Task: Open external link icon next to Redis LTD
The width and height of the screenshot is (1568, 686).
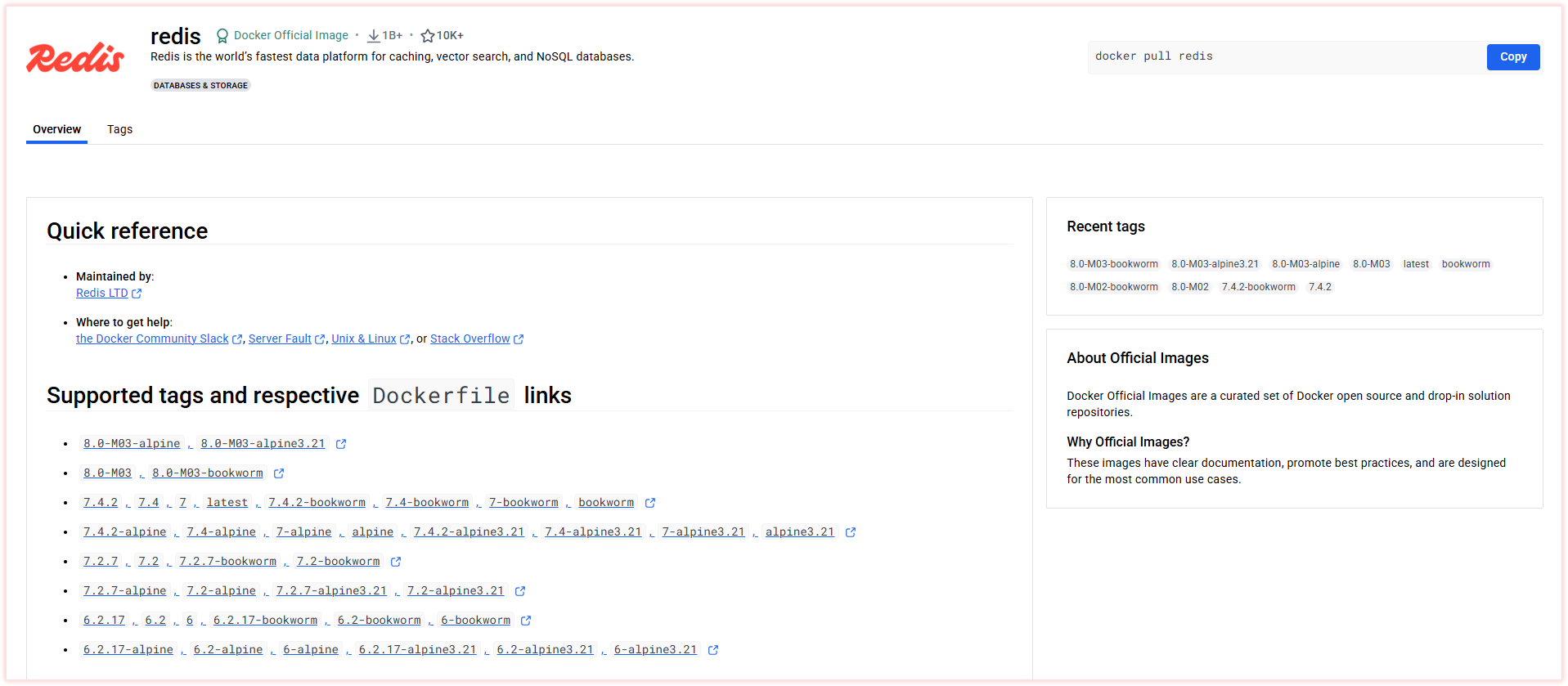Action: [x=137, y=294]
